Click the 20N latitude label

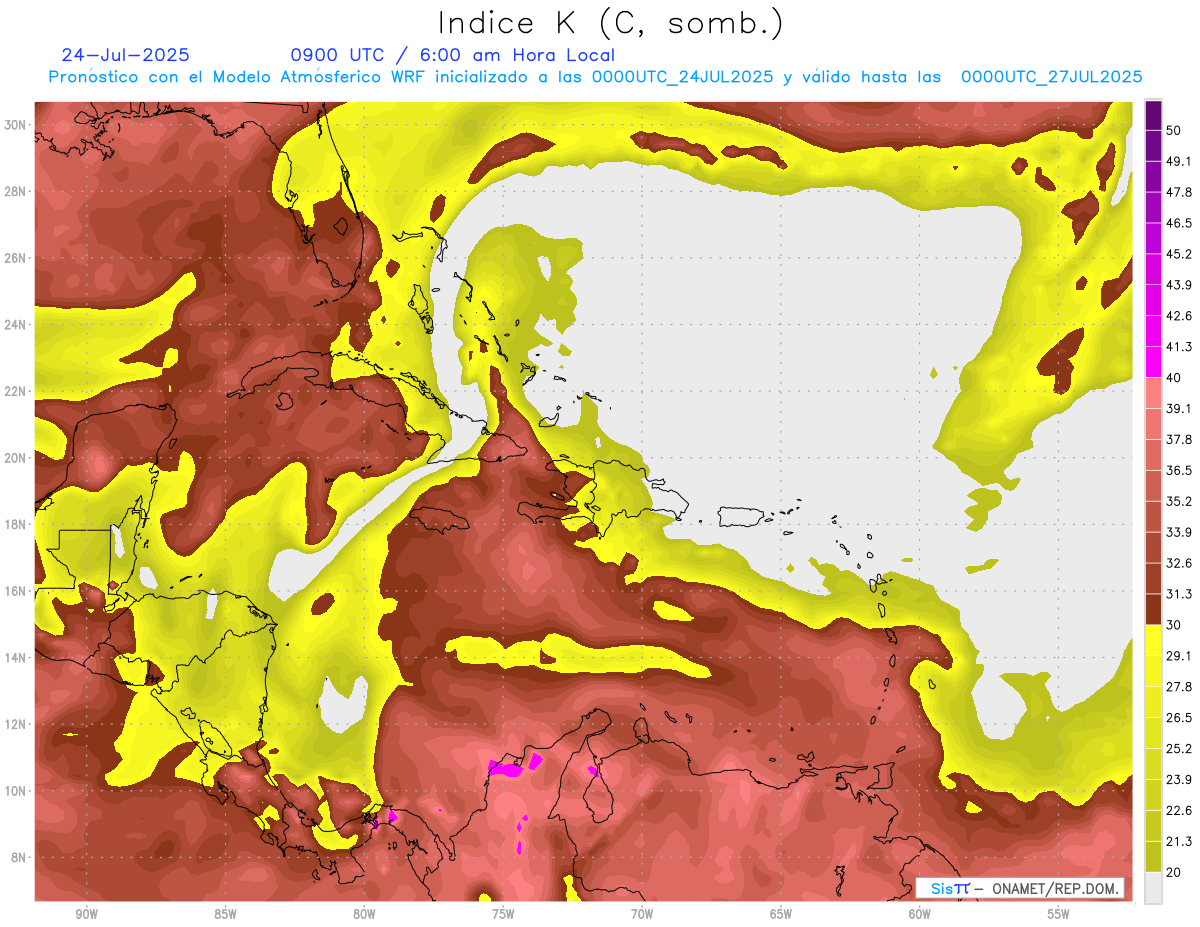[15, 458]
